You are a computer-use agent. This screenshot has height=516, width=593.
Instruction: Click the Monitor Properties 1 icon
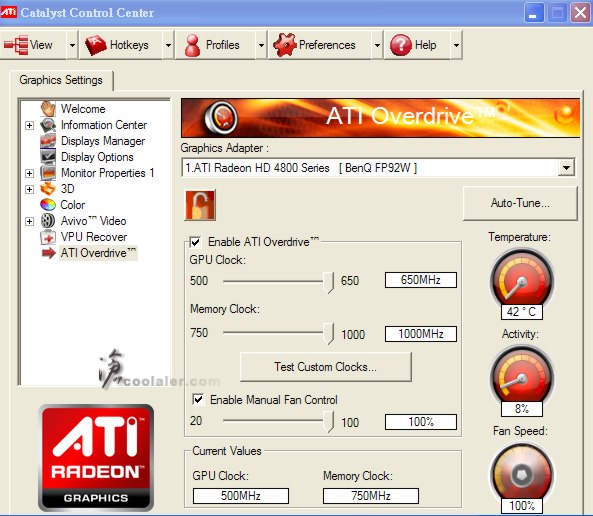(48, 173)
